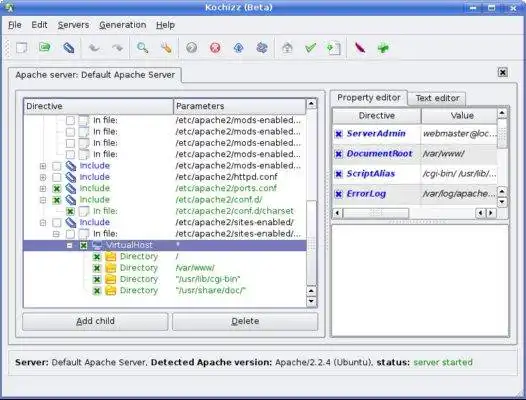Expand the Include ports.conf tree node
The width and height of the screenshot is (526, 400).
(x=43, y=189)
